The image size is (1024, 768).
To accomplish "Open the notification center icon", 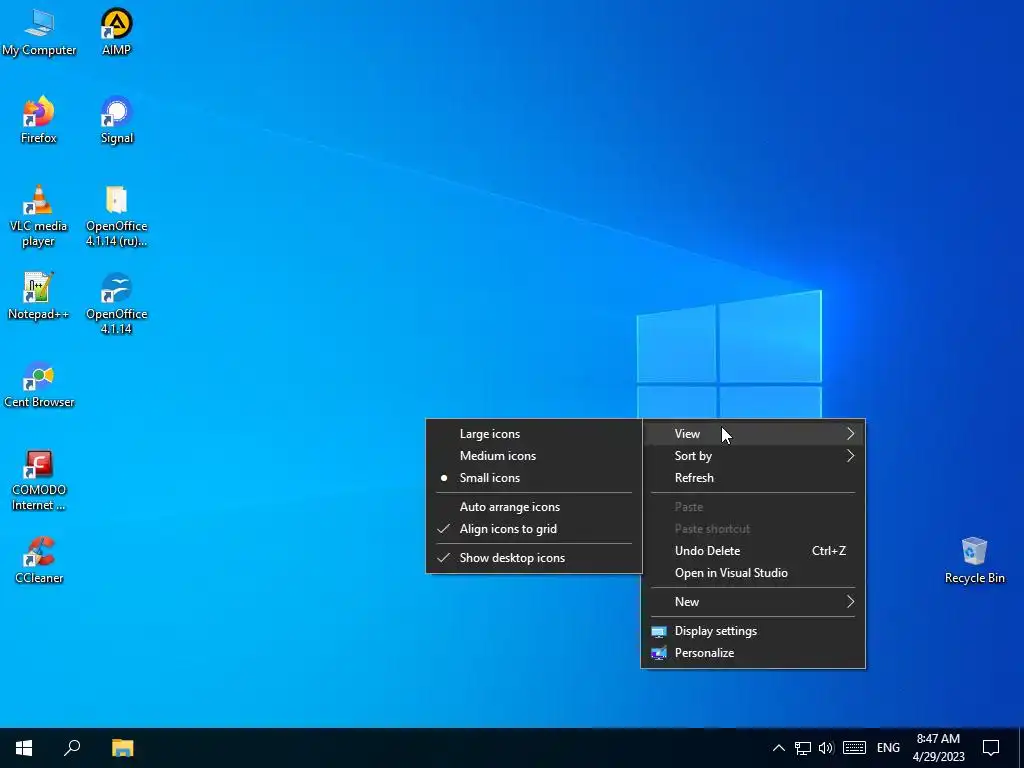I will (x=991, y=748).
